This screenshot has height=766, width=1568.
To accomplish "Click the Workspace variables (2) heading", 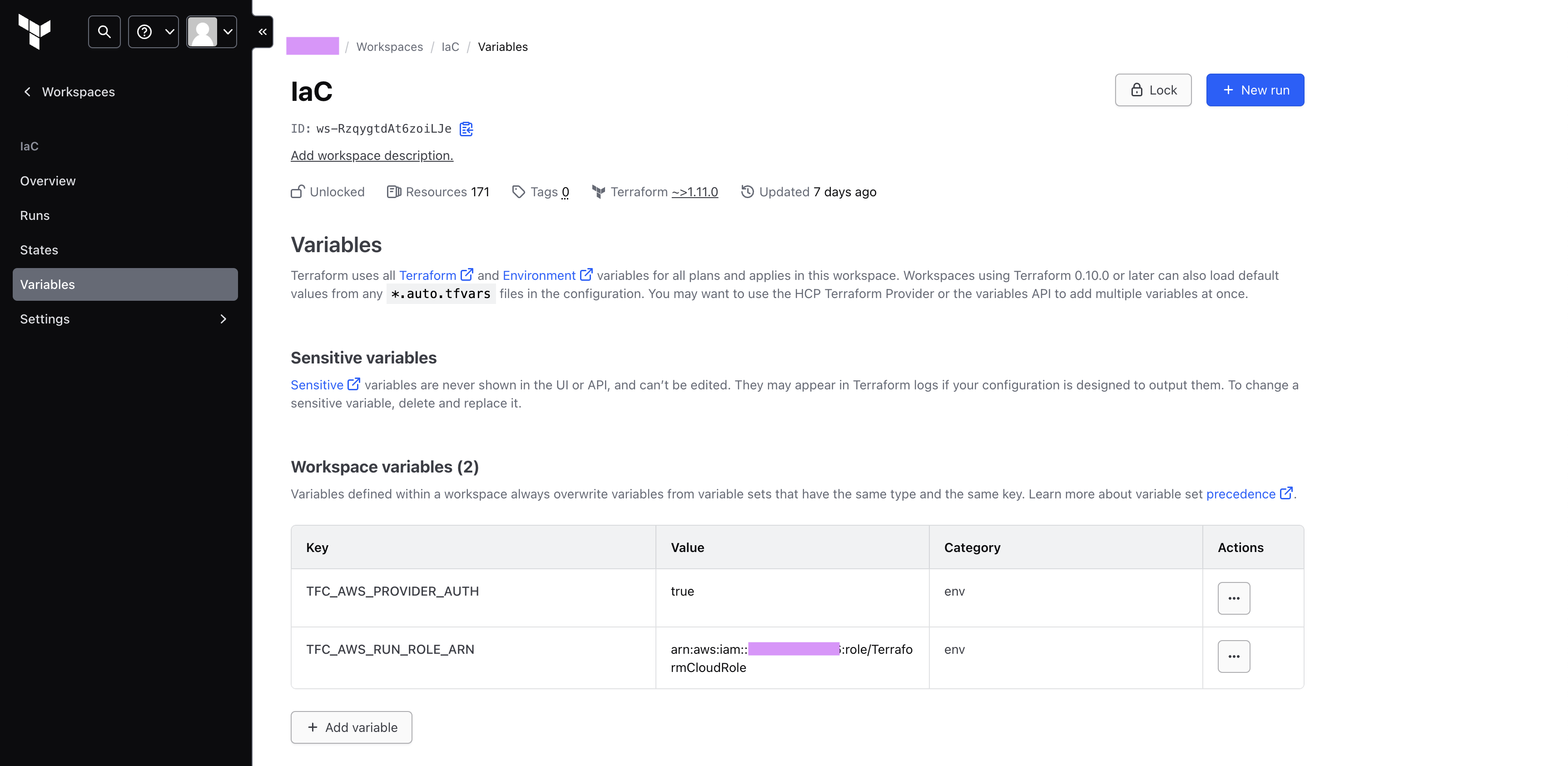I will pyautogui.click(x=385, y=467).
